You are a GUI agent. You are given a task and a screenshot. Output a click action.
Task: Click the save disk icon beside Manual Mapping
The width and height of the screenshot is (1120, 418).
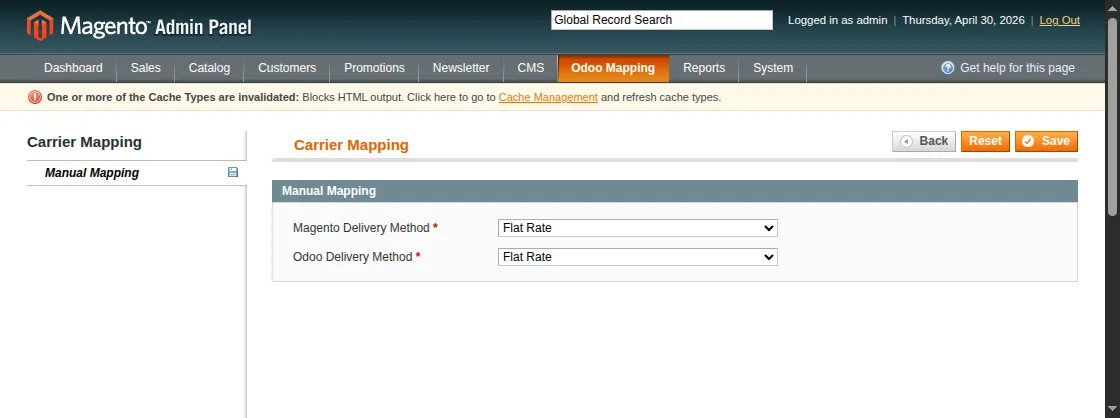pos(233,172)
